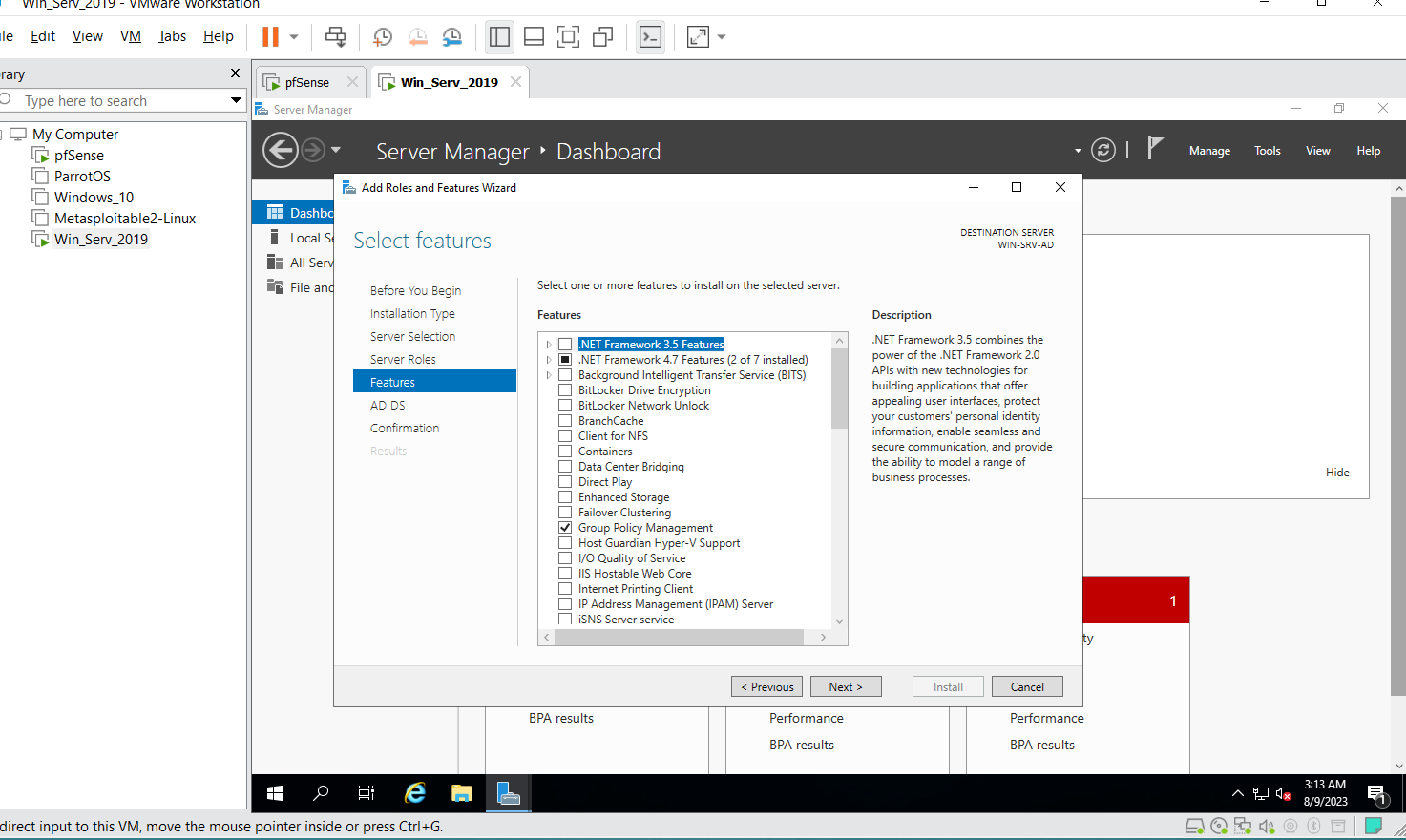The image size is (1406, 840).
Task: Check the BranchCache feature checkbox
Action: (x=565, y=421)
